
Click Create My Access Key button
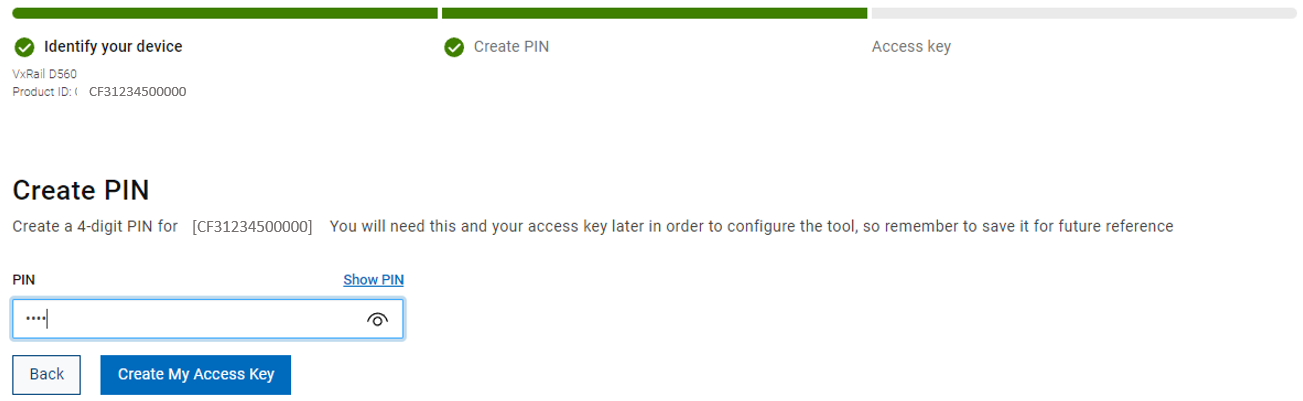[195, 374]
